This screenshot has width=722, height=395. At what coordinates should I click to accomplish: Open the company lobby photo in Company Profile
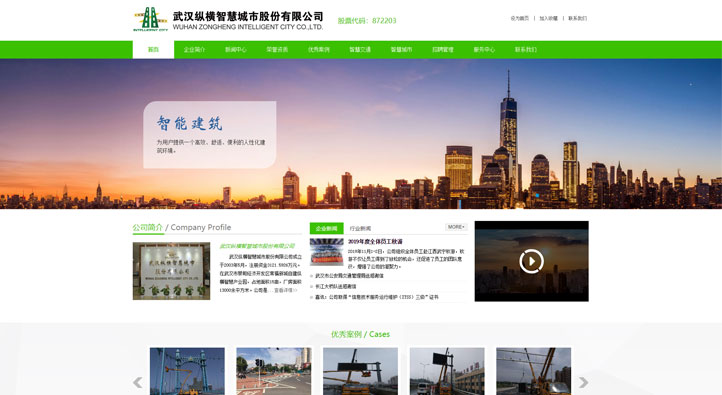(171, 271)
